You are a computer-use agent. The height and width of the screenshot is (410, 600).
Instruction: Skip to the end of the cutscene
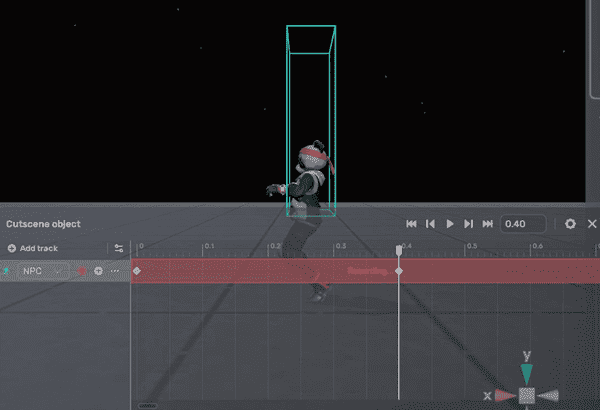(x=488, y=224)
